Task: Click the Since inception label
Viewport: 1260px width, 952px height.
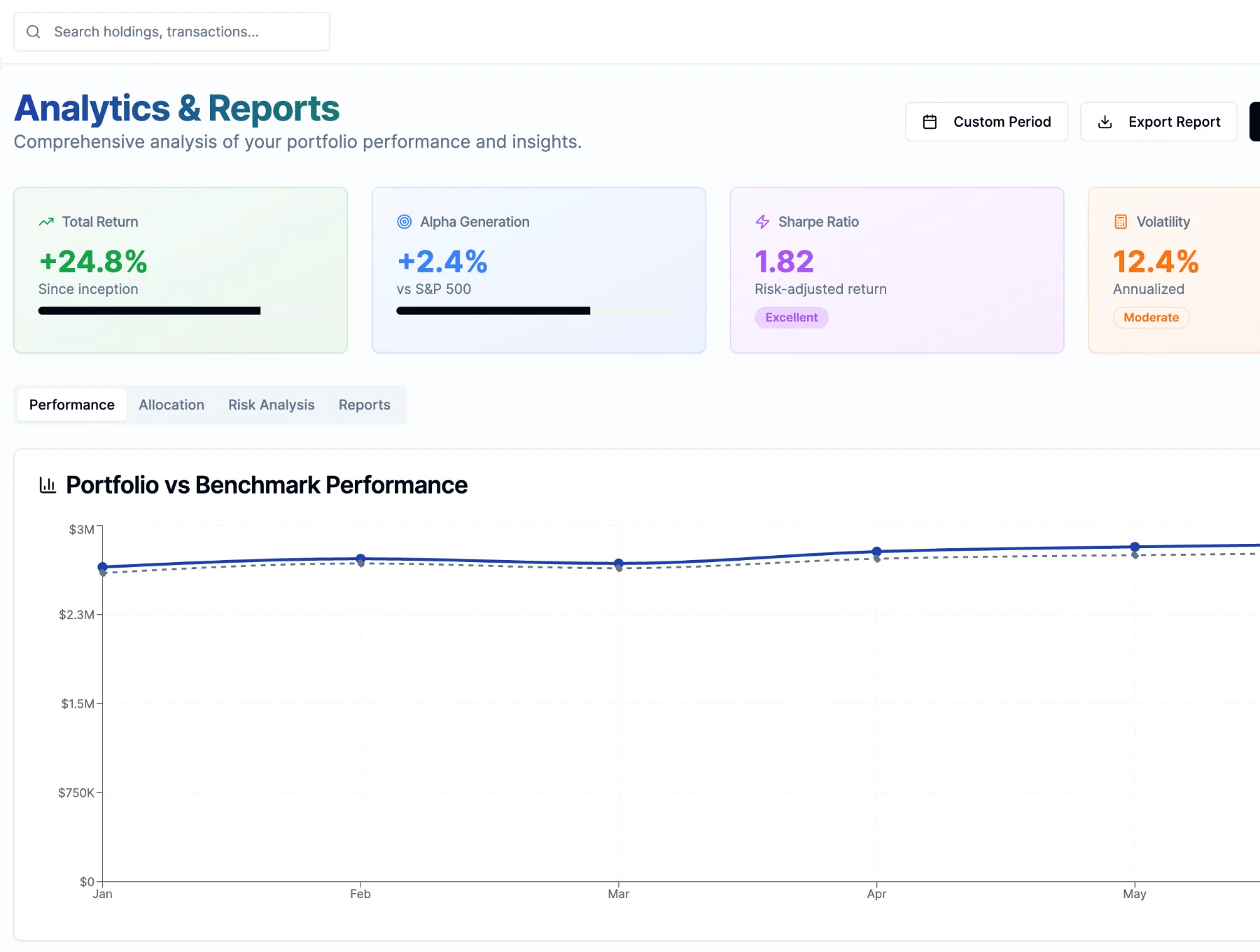Action: click(88, 289)
